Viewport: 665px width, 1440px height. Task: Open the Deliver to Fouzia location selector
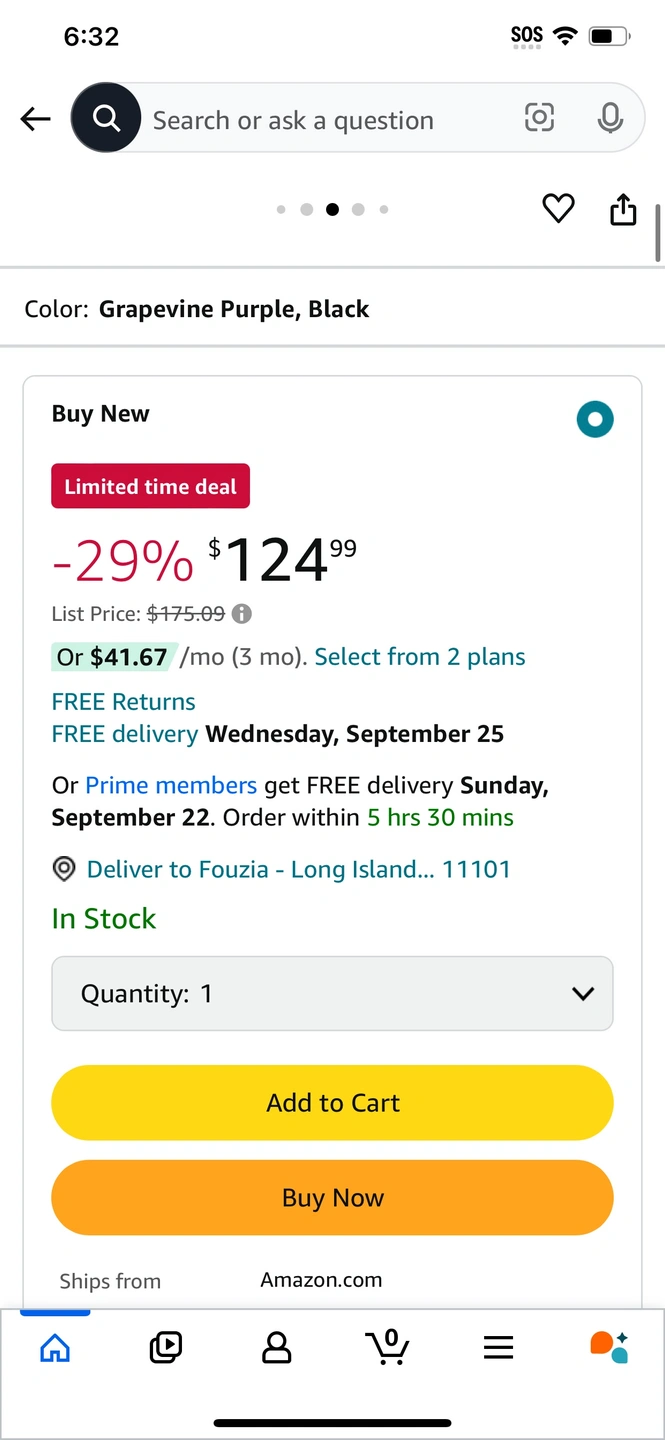(x=298, y=869)
